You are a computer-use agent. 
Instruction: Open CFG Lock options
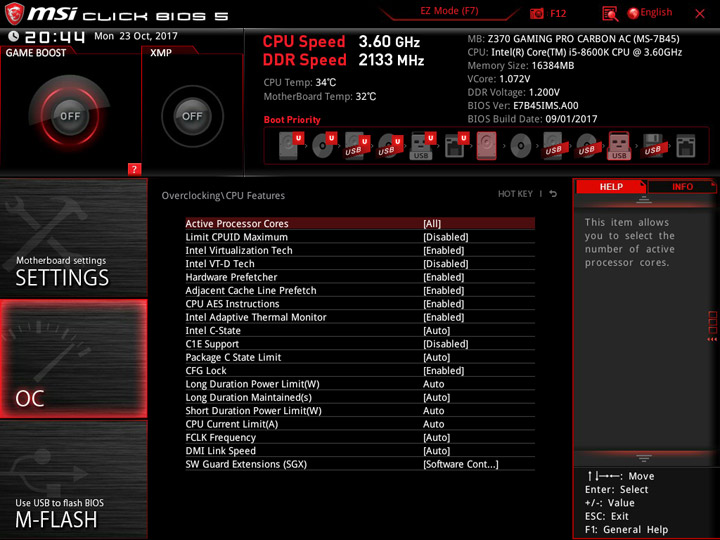coord(360,370)
